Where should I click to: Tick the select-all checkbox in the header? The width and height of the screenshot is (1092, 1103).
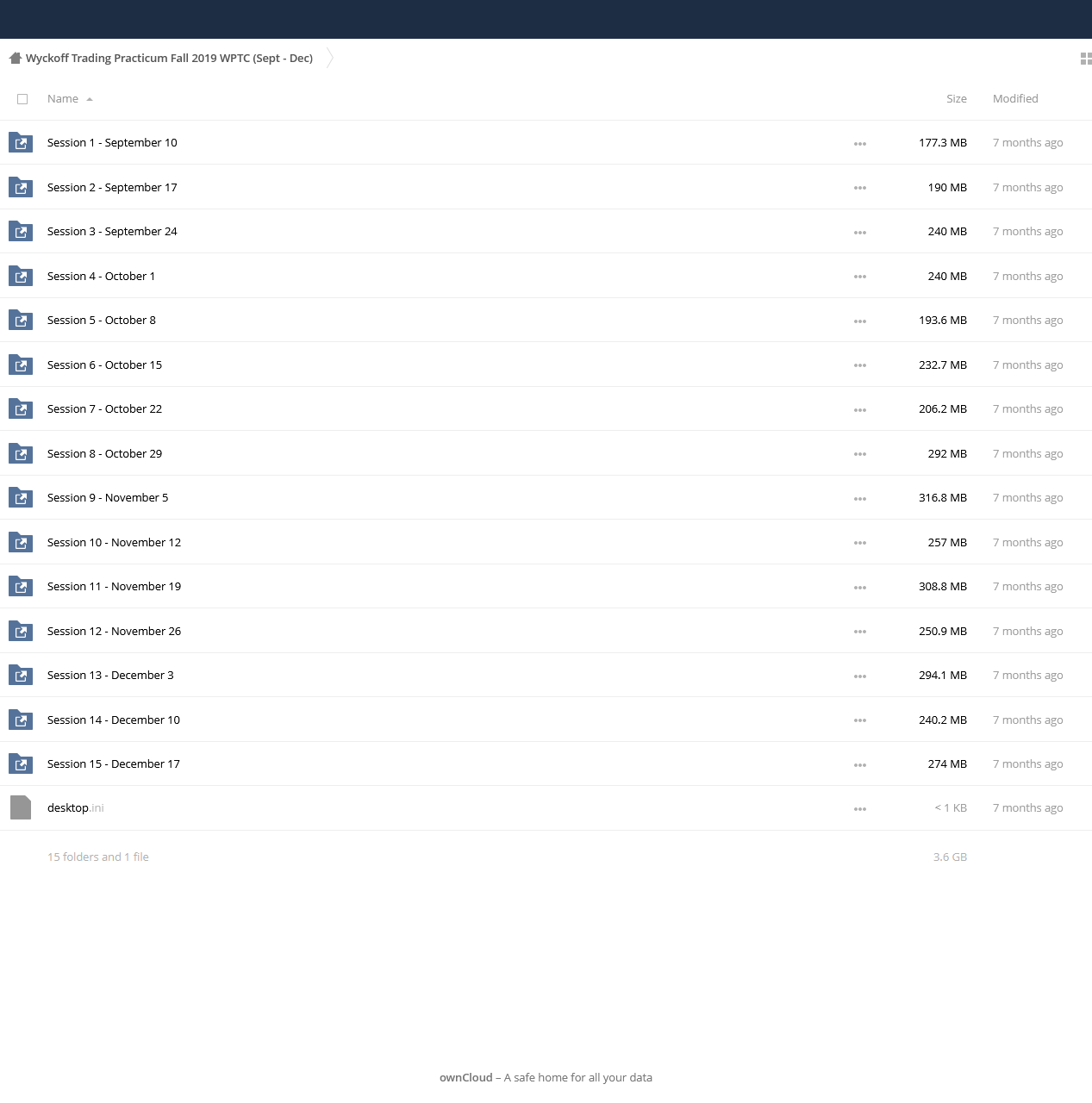point(22,99)
